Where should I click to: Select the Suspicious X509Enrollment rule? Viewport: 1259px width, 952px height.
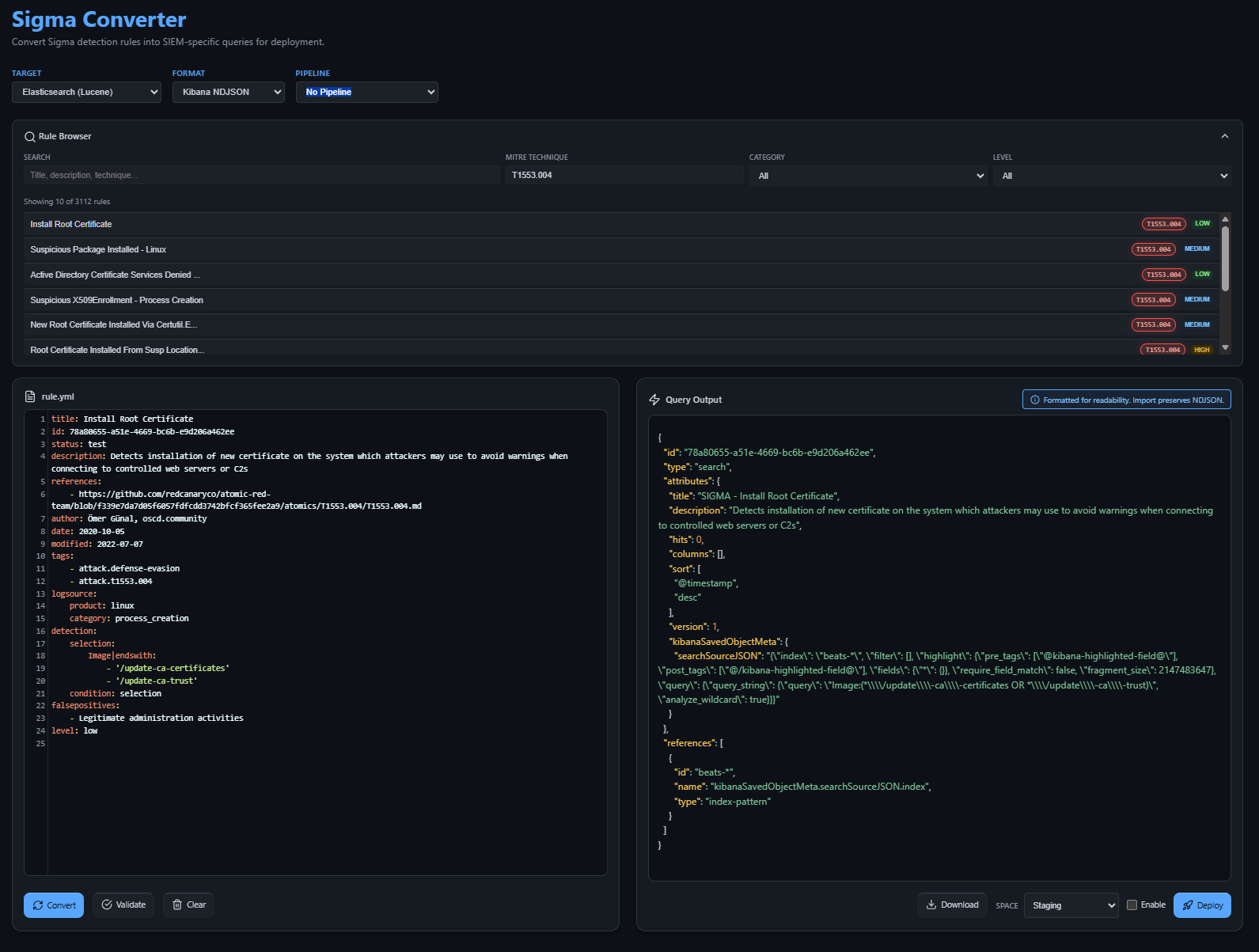coord(117,300)
